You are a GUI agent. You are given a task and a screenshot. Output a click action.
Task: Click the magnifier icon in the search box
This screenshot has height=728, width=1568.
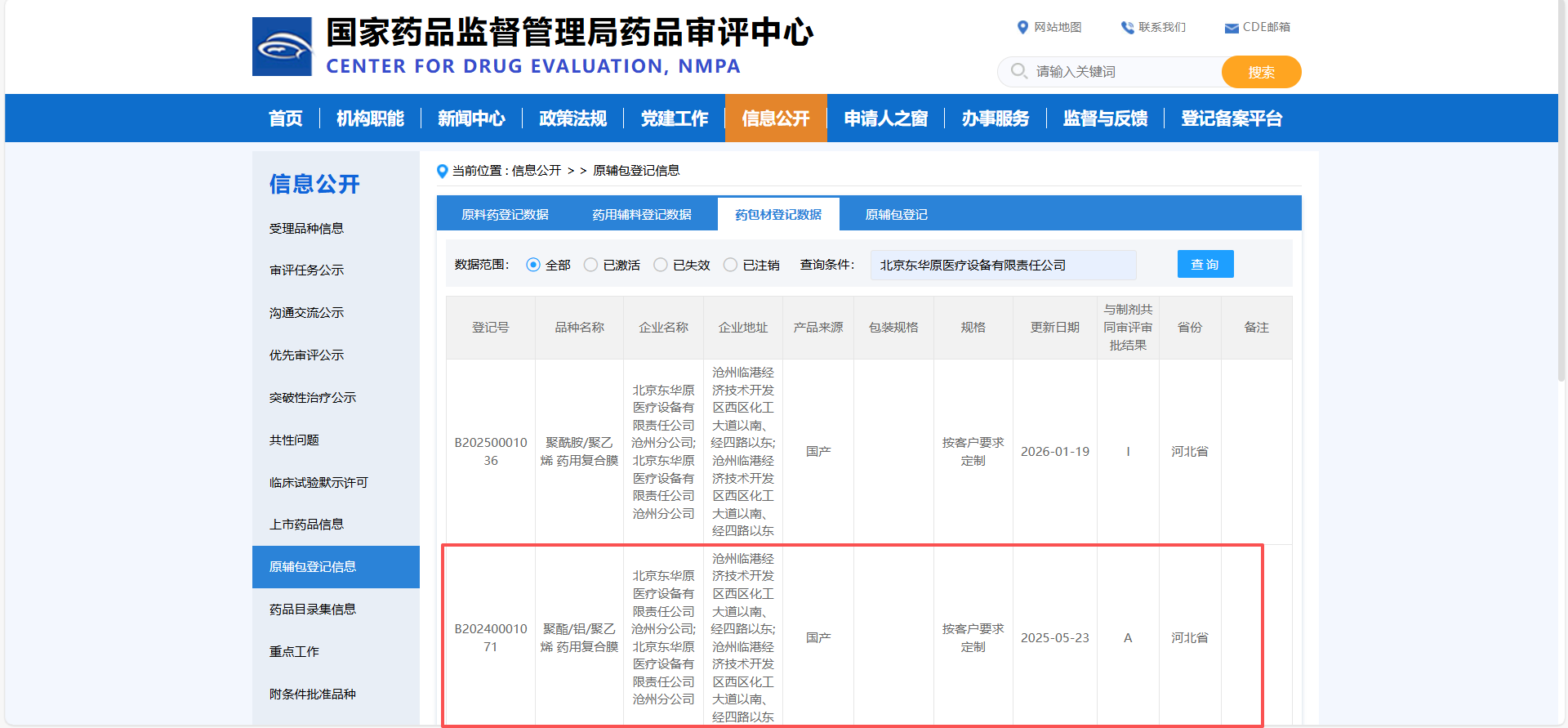[x=1018, y=71]
